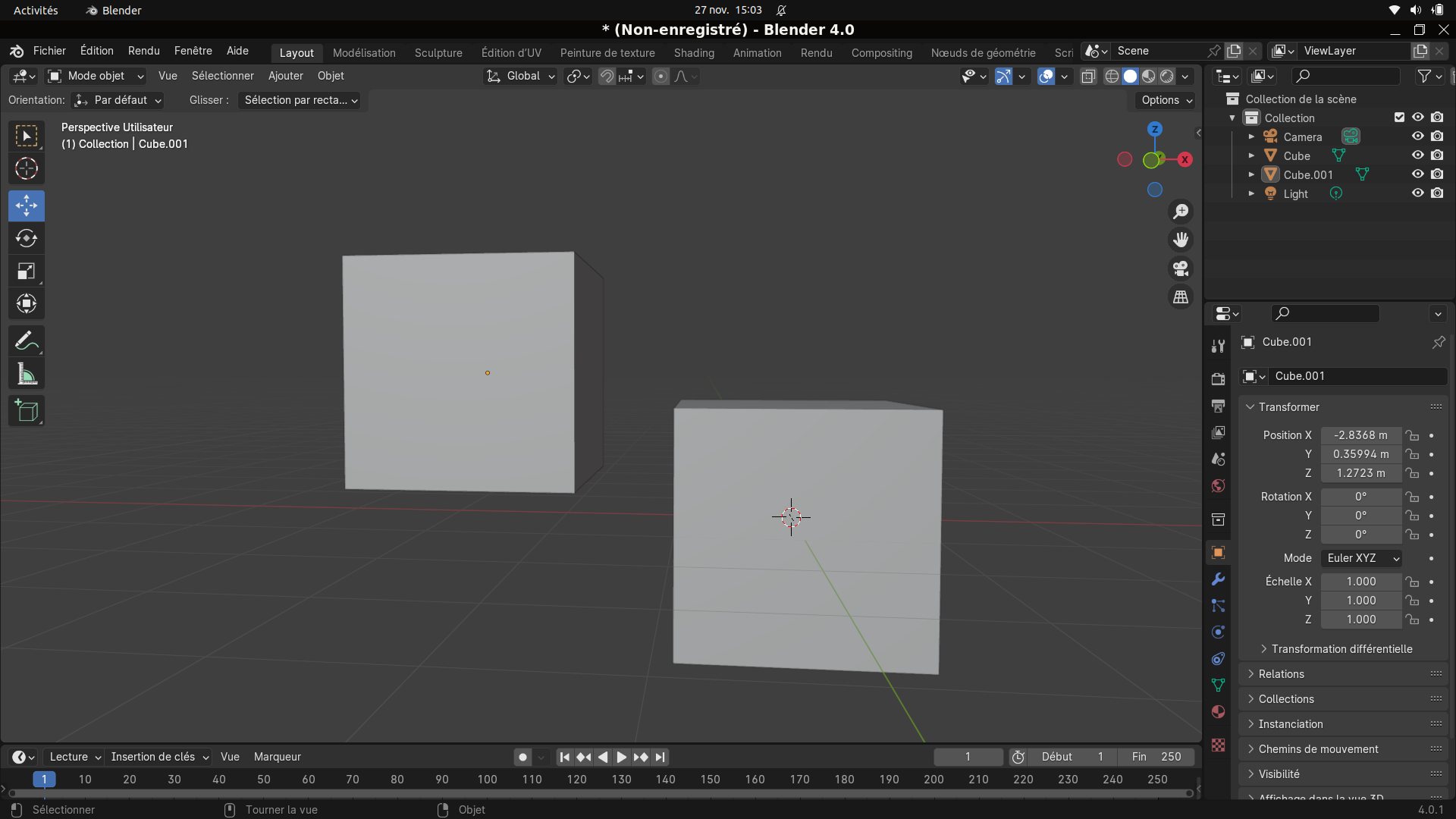
Task: Hide Light in viewport via eye icon
Action: pyautogui.click(x=1417, y=193)
